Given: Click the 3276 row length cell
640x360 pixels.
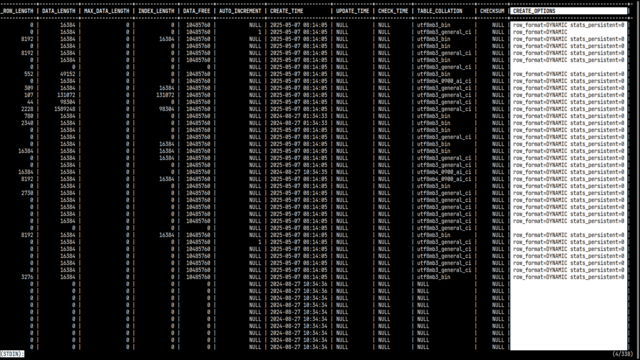Looking at the screenshot, I should click(x=27, y=277).
